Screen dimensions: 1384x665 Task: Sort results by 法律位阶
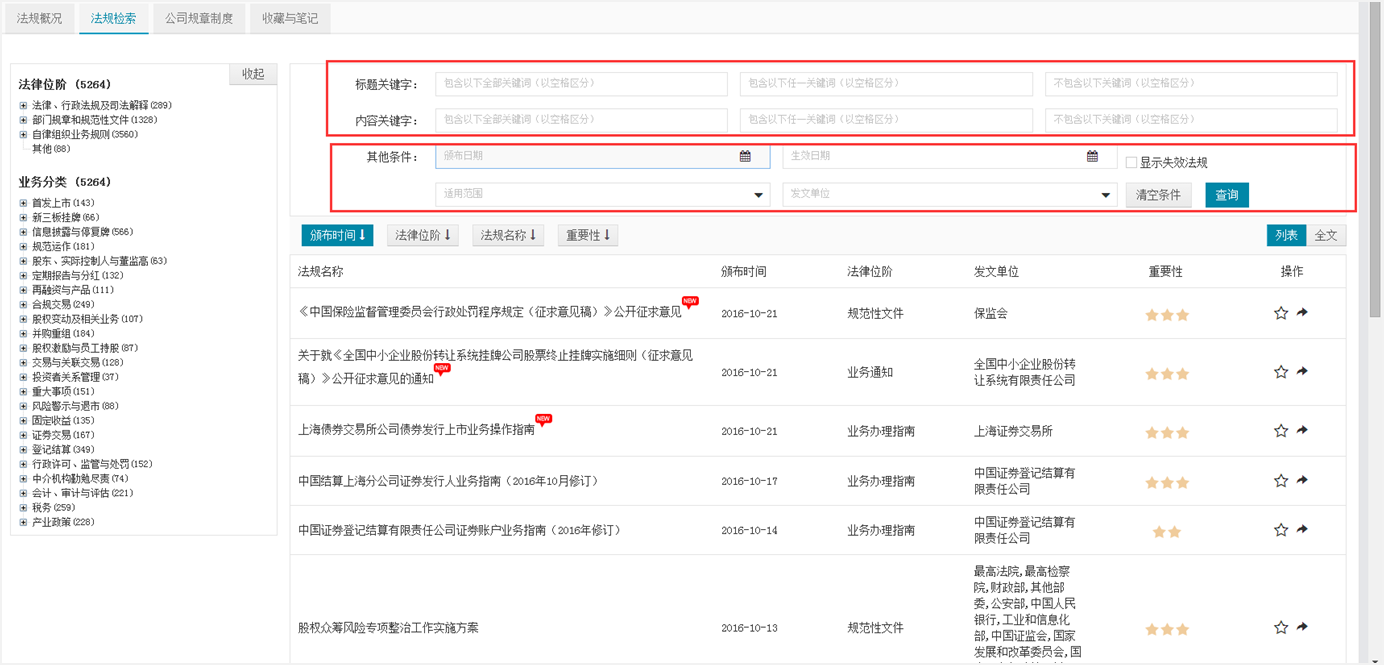[423, 236]
